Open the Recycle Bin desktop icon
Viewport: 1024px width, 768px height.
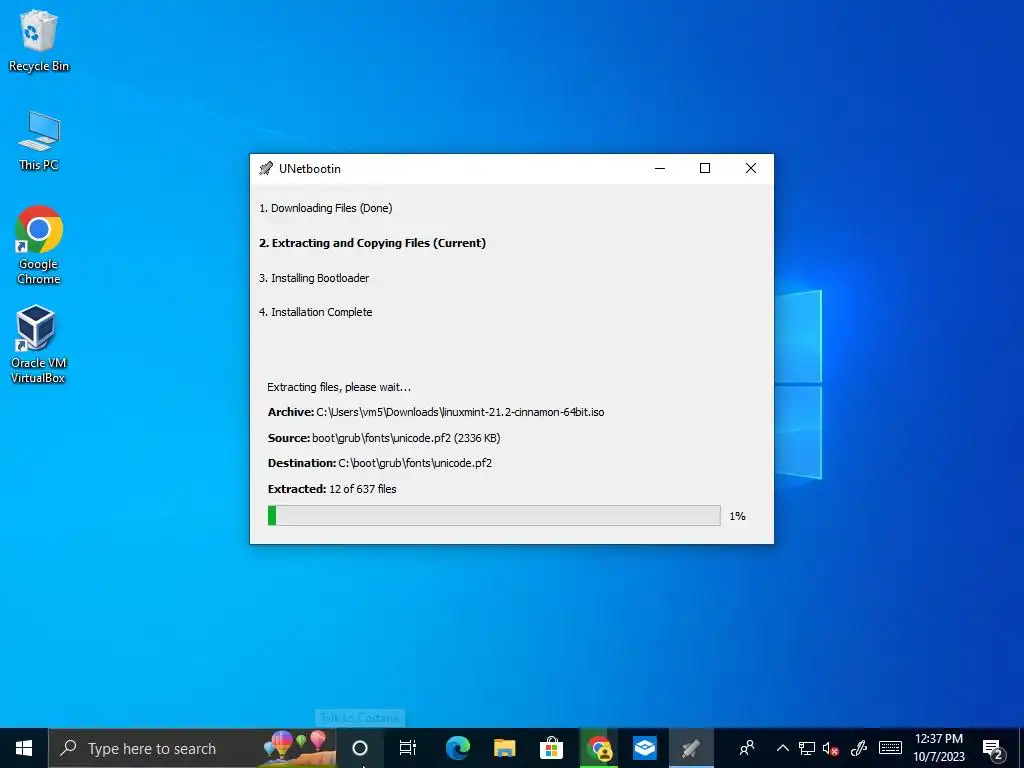click(39, 40)
